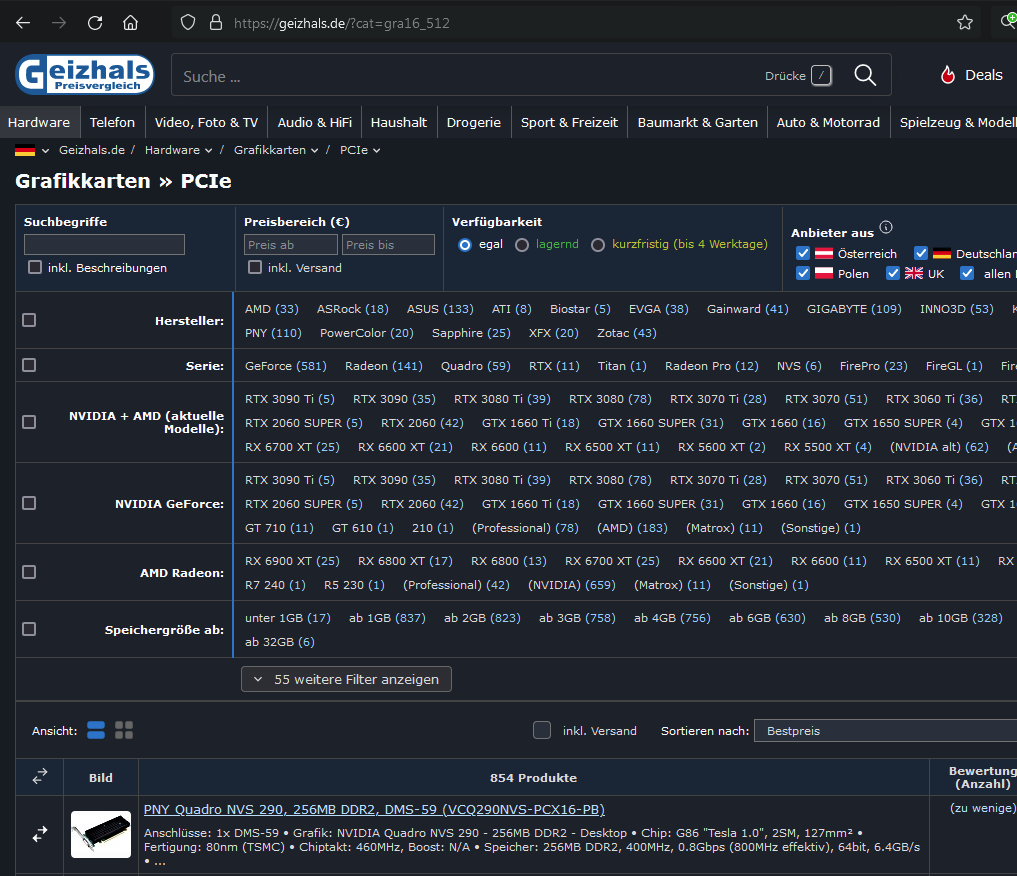Check inkl. Versand under Preisbereich
Image resolution: width=1017 pixels, height=876 pixels.
(x=255, y=267)
